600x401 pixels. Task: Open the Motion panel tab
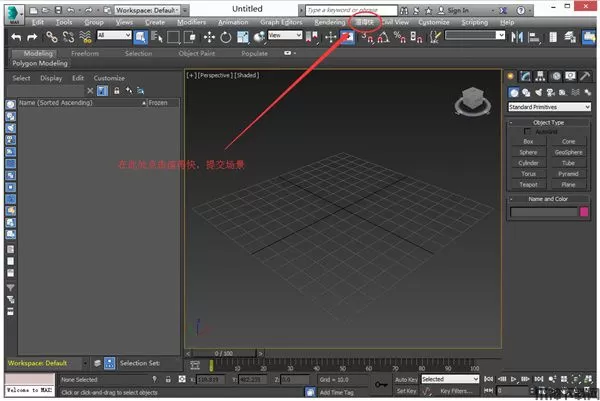coord(555,76)
